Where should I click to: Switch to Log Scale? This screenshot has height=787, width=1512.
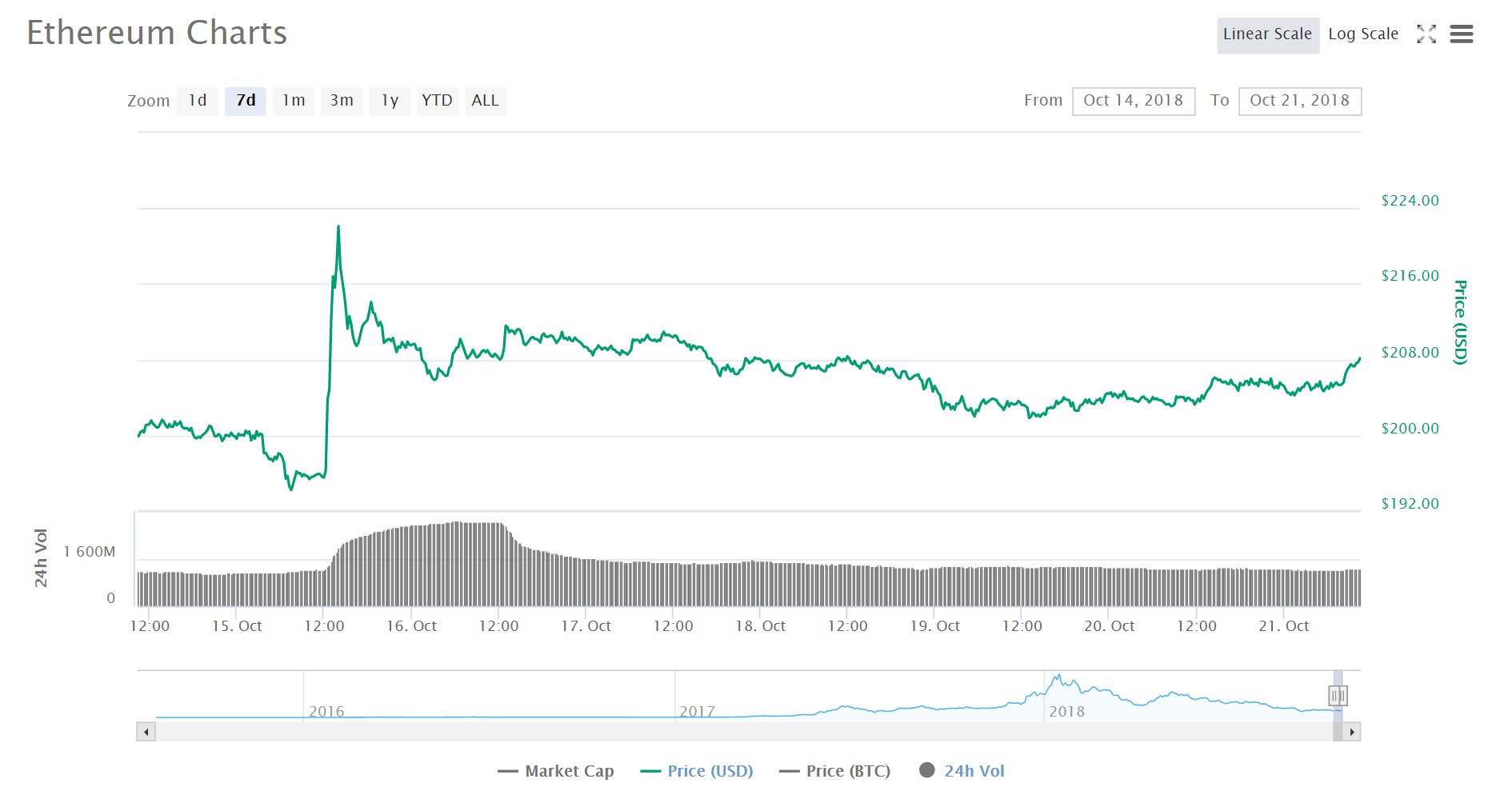pyautogui.click(x=1363, y=34)
